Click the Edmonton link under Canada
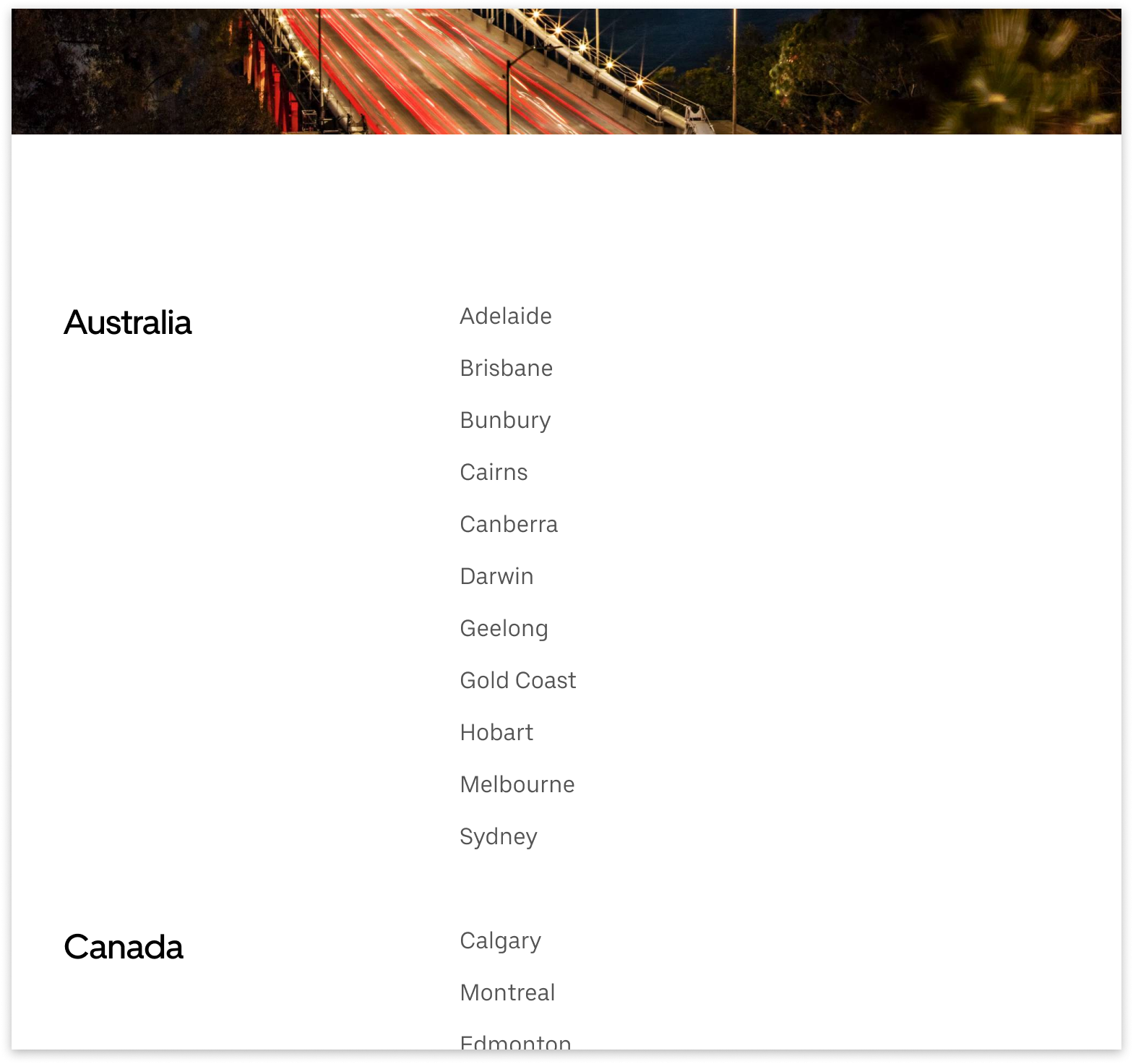This screenshot has width=1133, height=1064. point(516,1043)
